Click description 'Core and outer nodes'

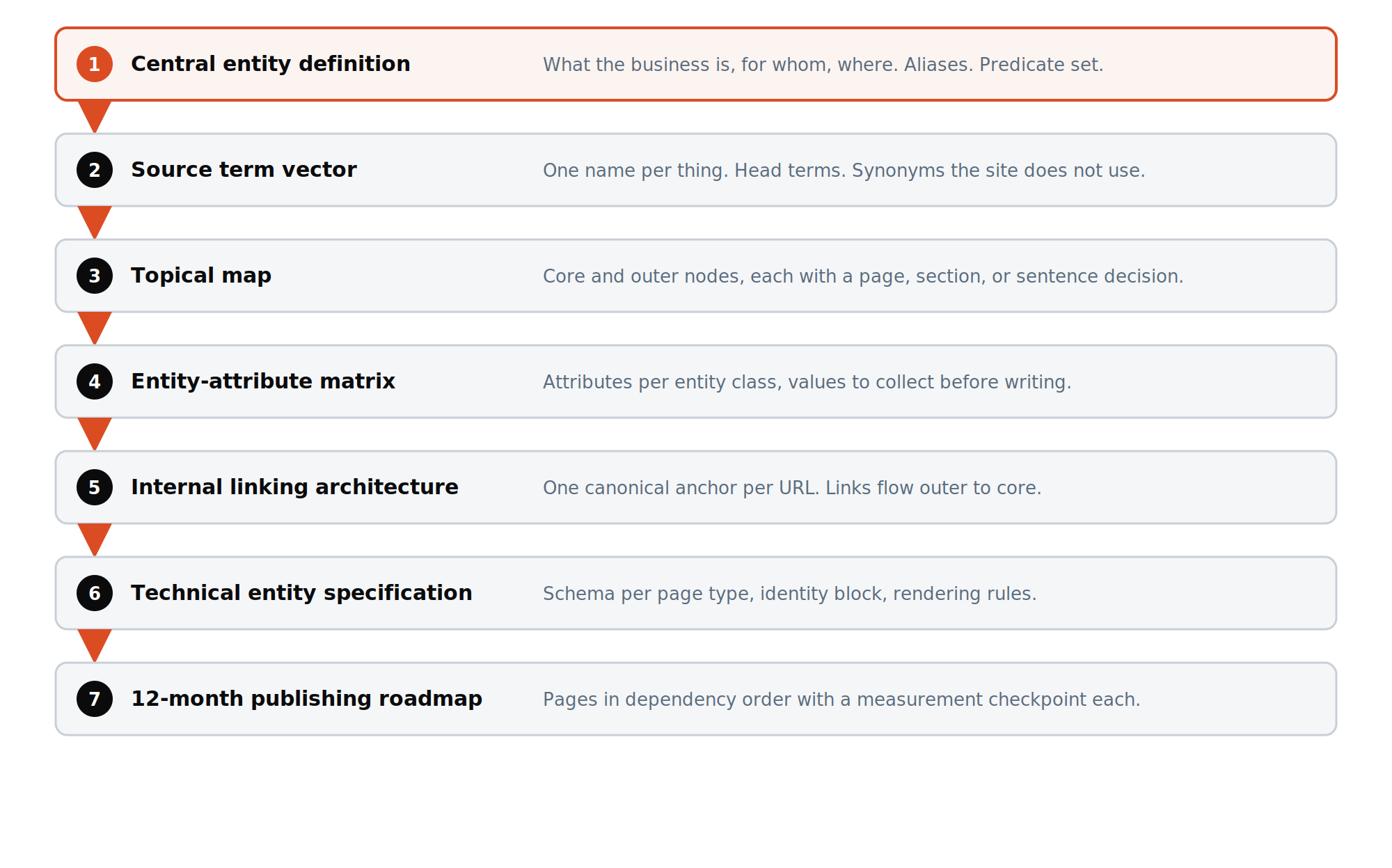click(x=863, y=276)
